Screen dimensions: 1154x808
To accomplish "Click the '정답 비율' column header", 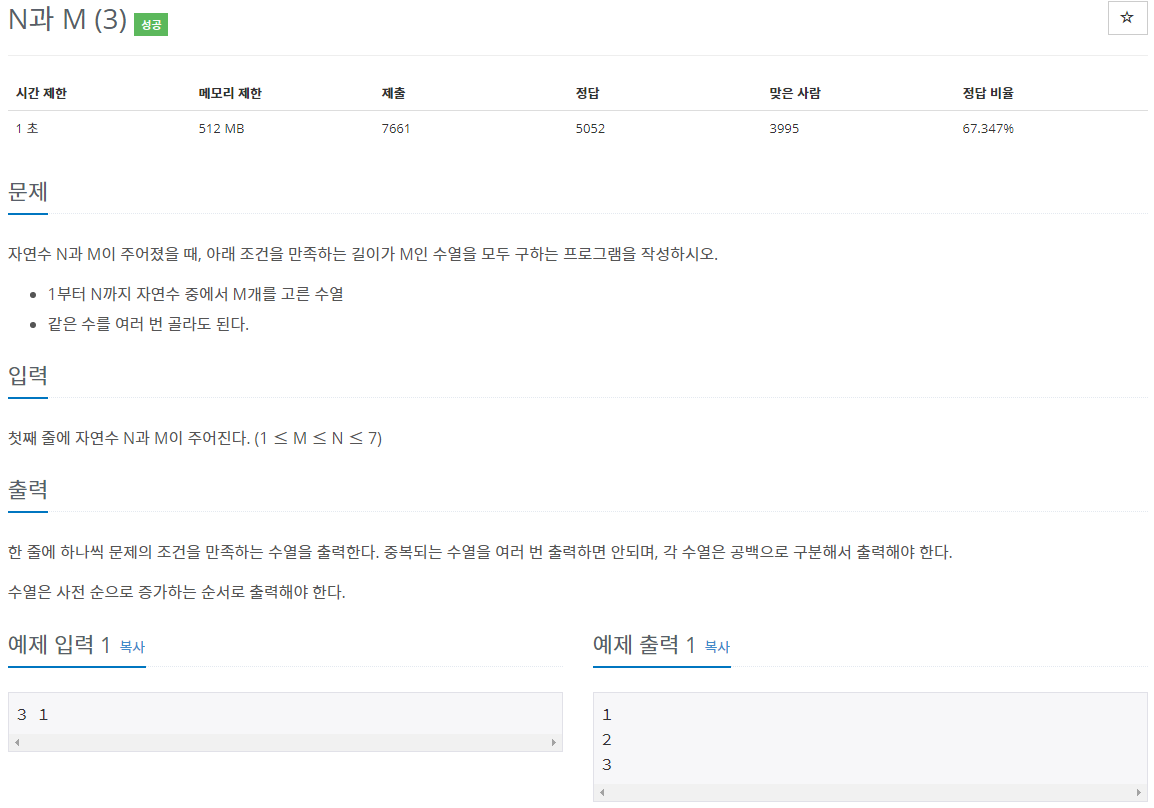I will [988, 93].
